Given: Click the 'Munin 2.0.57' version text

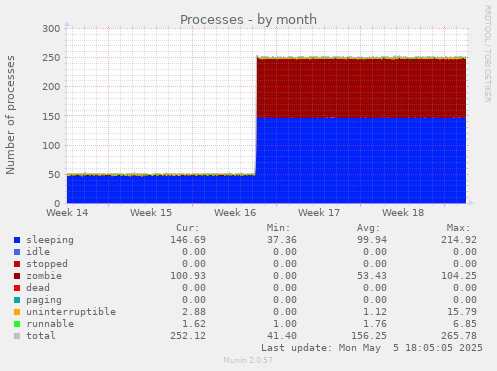Looking at the screenshot, I should [248, 360].
